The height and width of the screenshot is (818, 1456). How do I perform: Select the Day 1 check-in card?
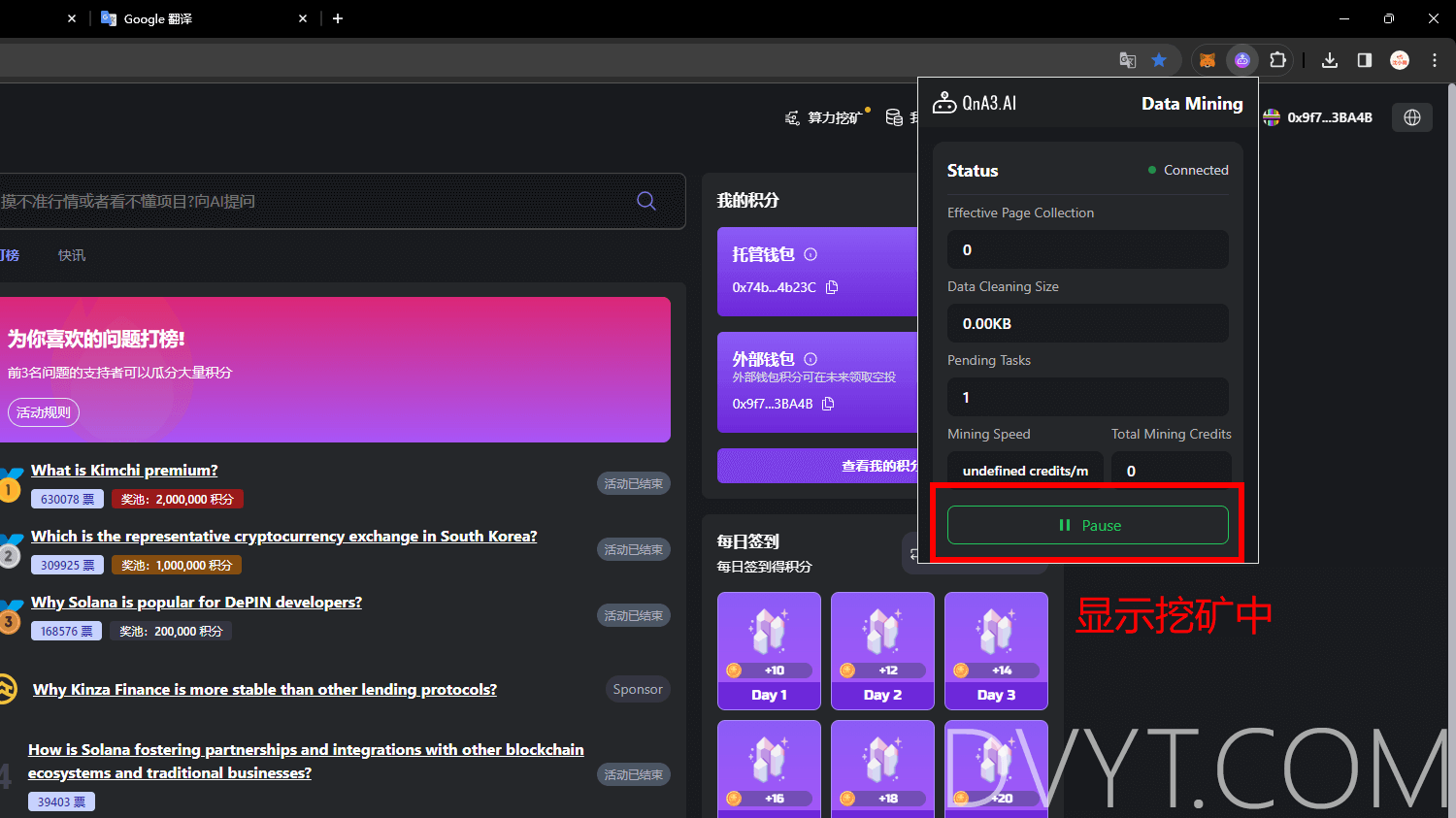tap(769, 651)
